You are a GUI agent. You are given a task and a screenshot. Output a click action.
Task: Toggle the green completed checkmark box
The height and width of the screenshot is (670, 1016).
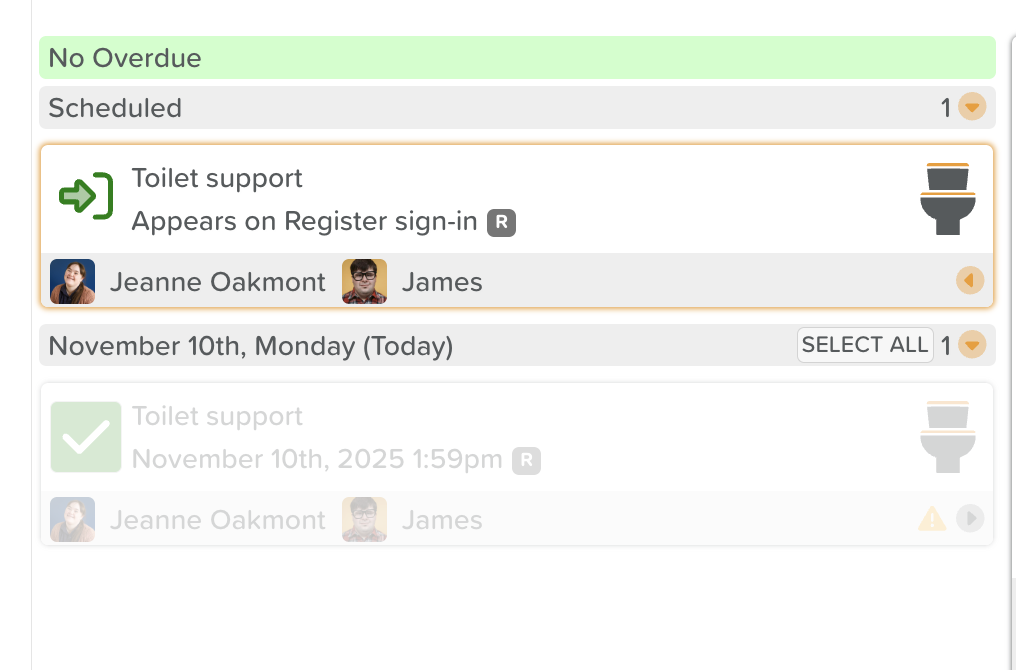tap(86, 437)
